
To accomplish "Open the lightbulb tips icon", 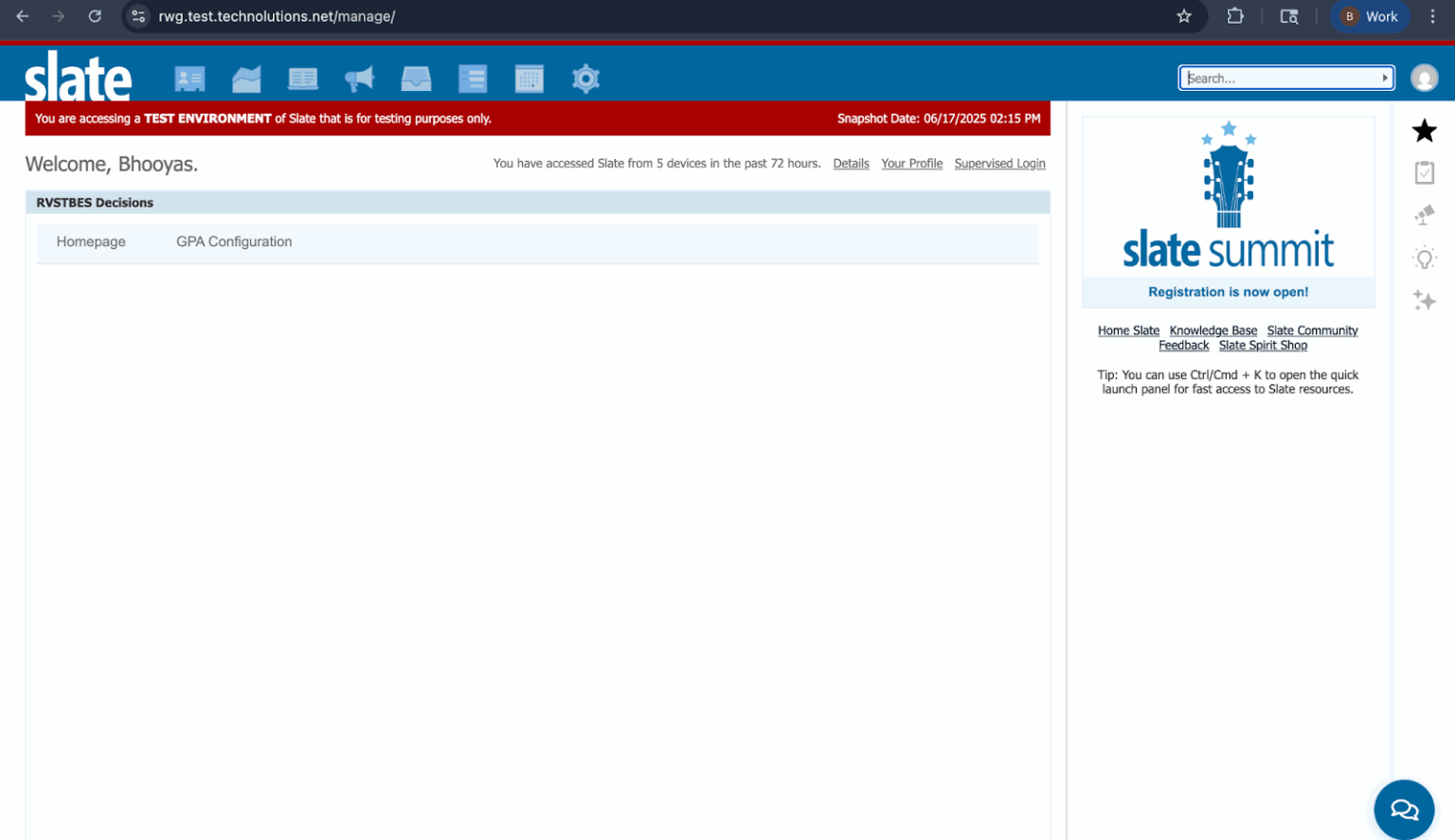I will click(1424, 258).
